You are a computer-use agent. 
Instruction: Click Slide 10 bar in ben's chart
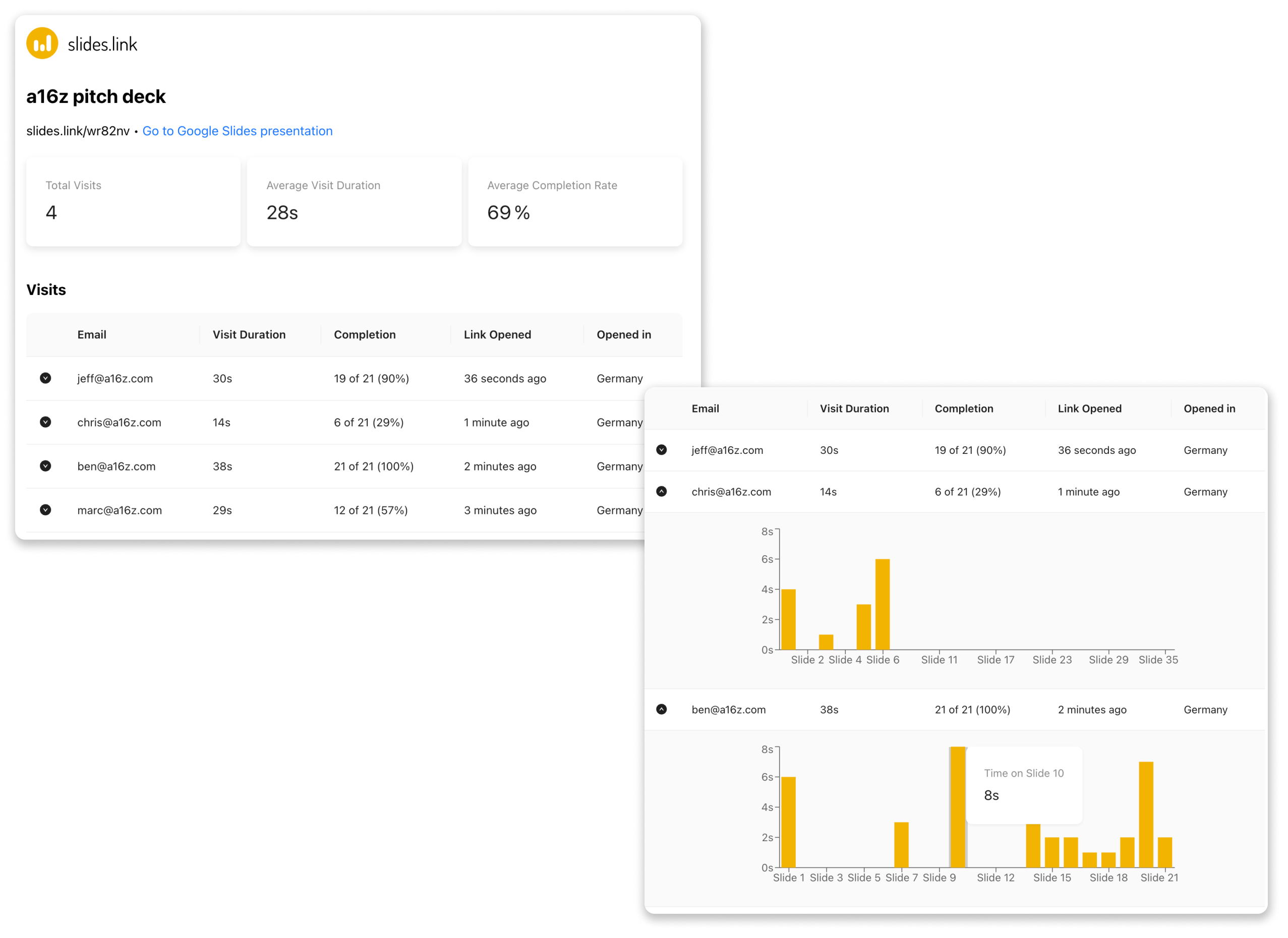pos(958,806)
